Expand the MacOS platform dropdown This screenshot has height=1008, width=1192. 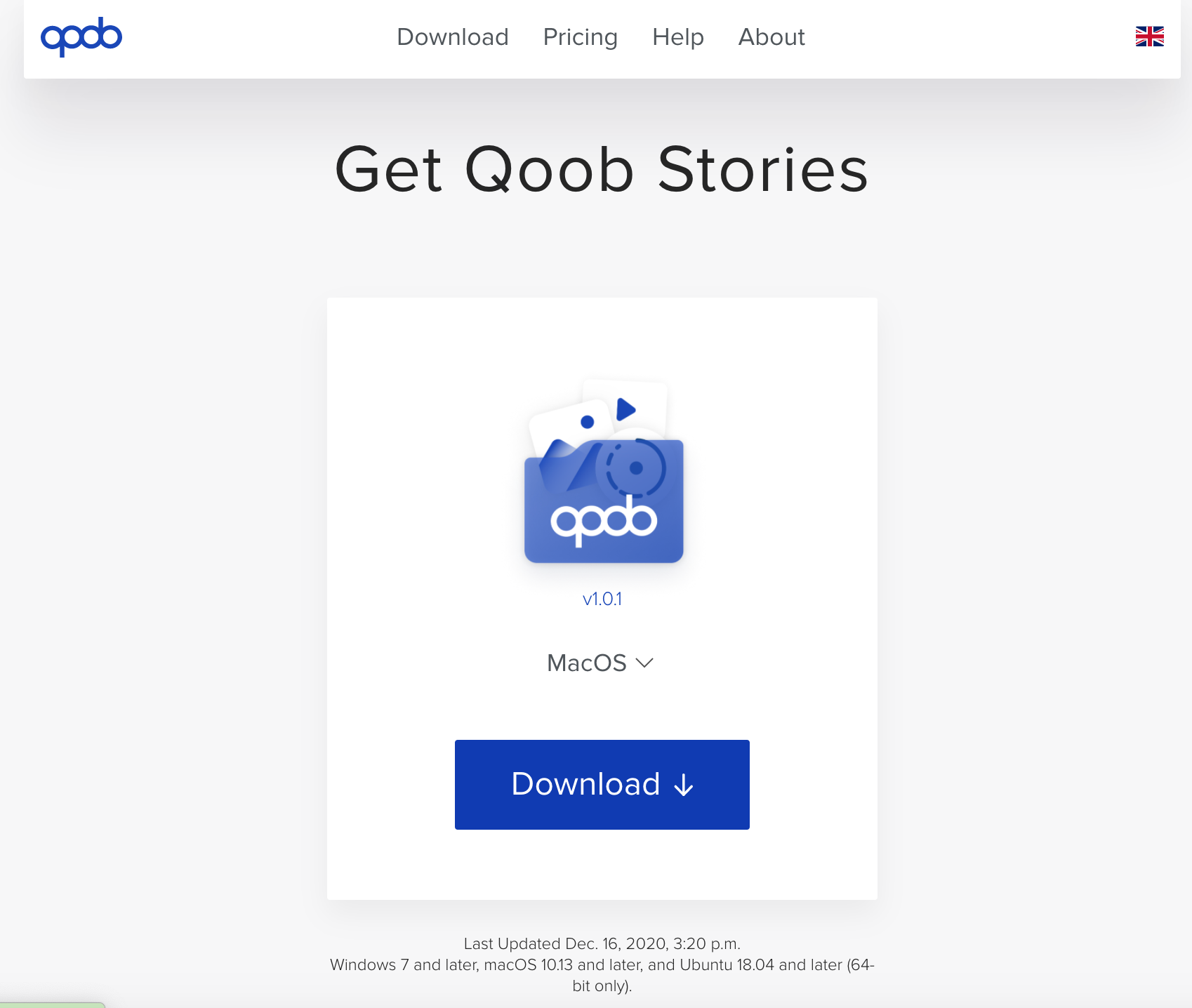[x=601, y=663]
